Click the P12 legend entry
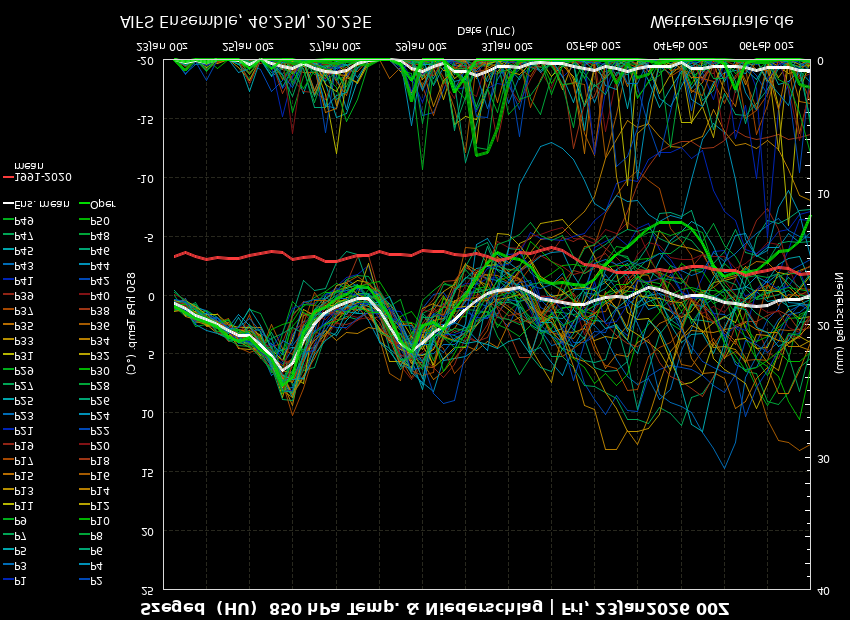Image resolution: width=850 pixels, height=620 pixels. click(x=99, y=506)
